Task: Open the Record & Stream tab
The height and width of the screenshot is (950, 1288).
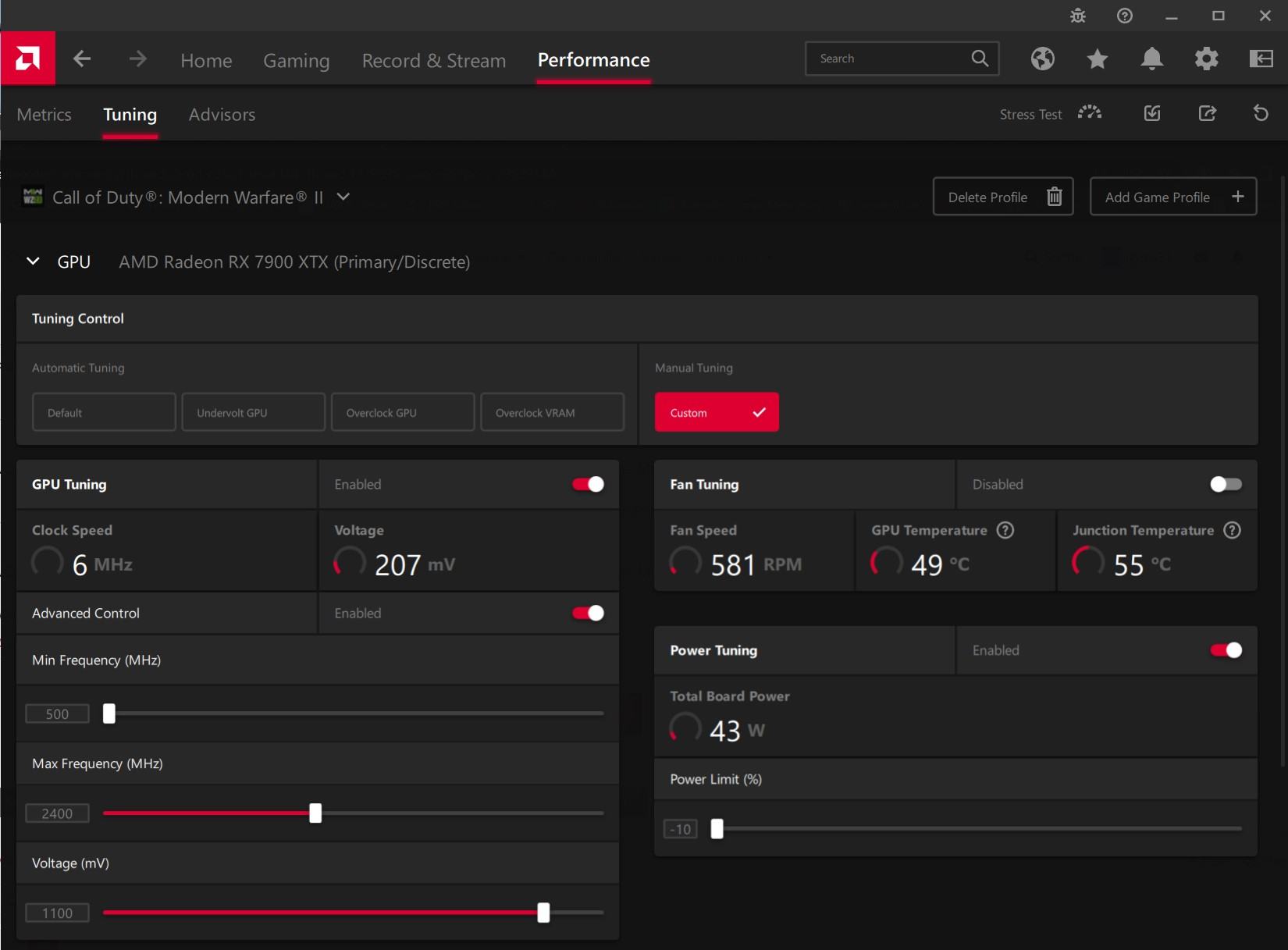Action: 433,60
